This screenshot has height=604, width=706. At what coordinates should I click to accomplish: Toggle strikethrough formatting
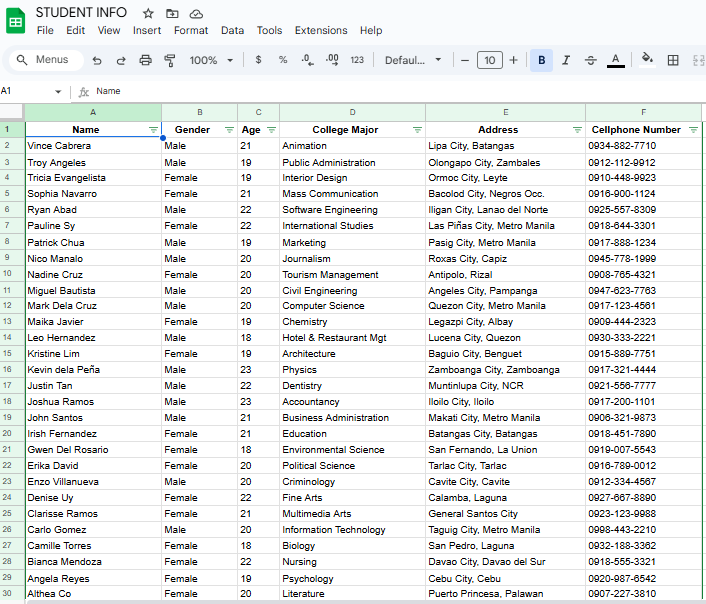(x=591, y=60)
